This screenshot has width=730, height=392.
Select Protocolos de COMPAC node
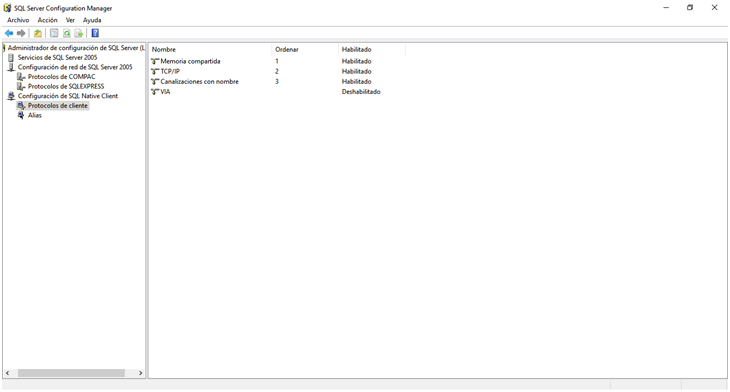click(61, 76)
